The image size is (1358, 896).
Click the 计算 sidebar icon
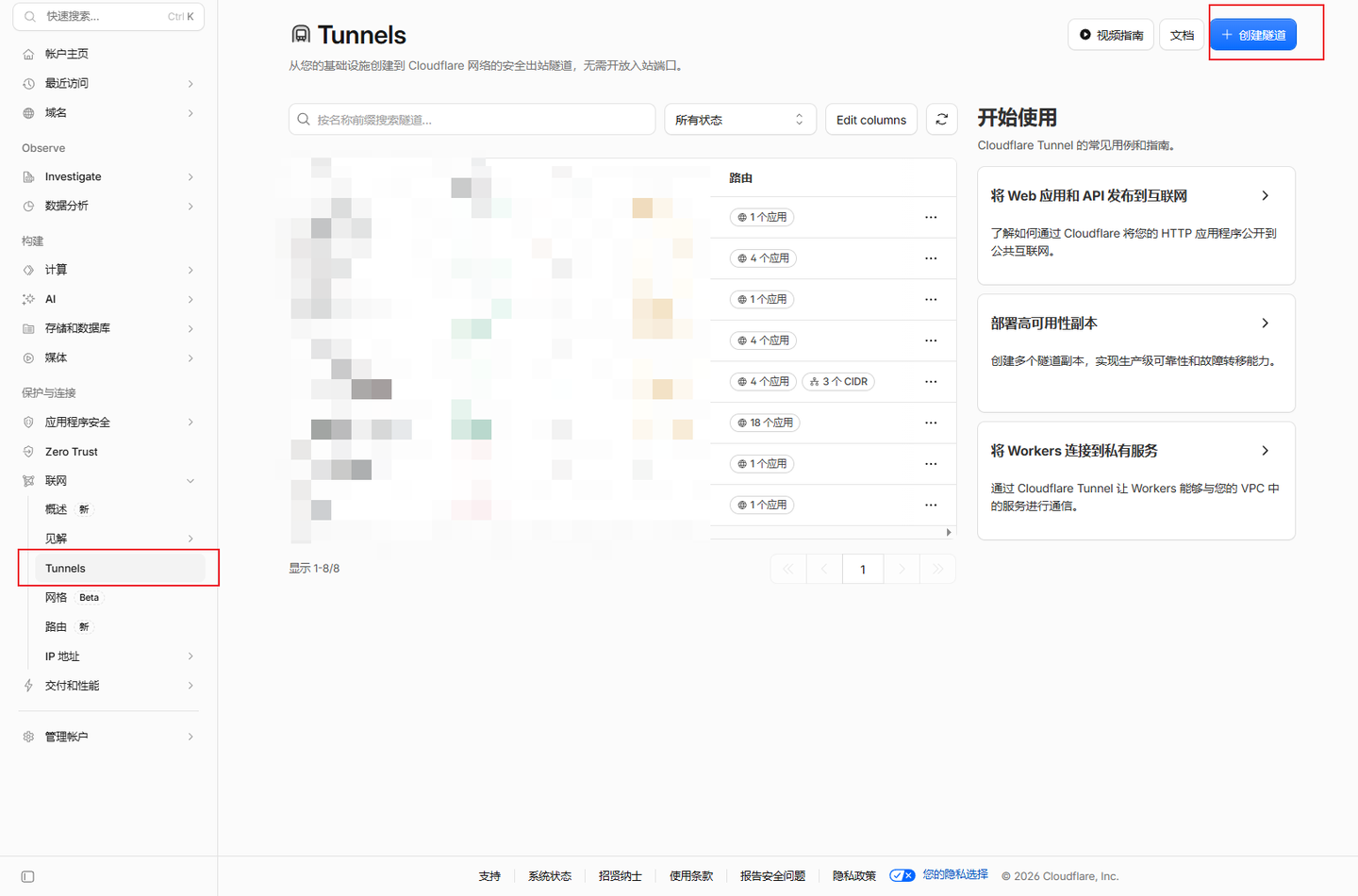tap(28, 270)
